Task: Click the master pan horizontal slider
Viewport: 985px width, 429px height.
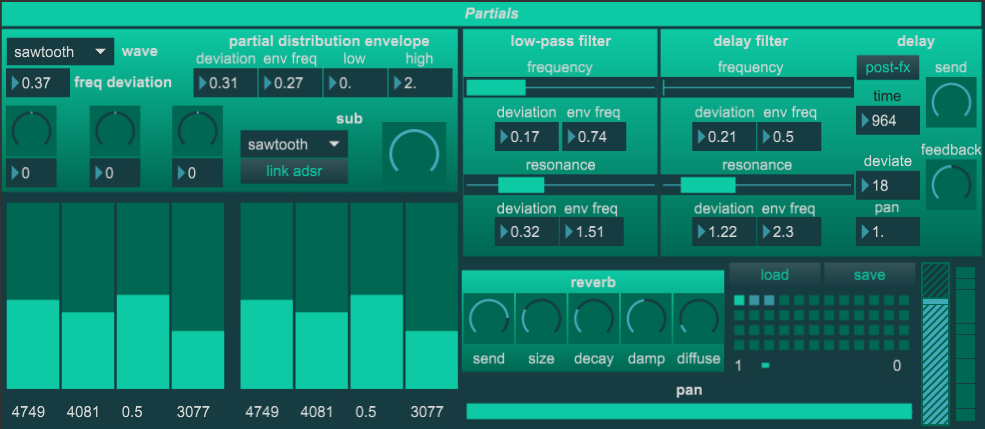Action: (x=689, y=411)
